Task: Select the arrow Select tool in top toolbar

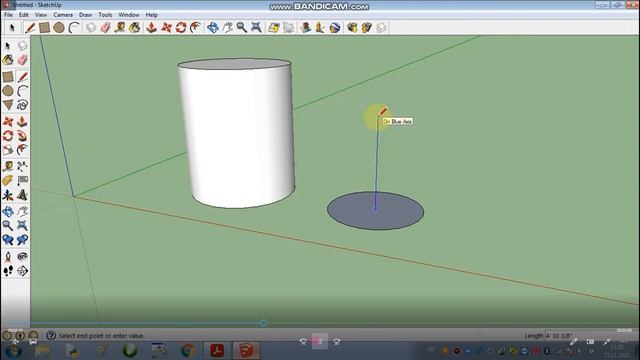Action: (12, 27)
